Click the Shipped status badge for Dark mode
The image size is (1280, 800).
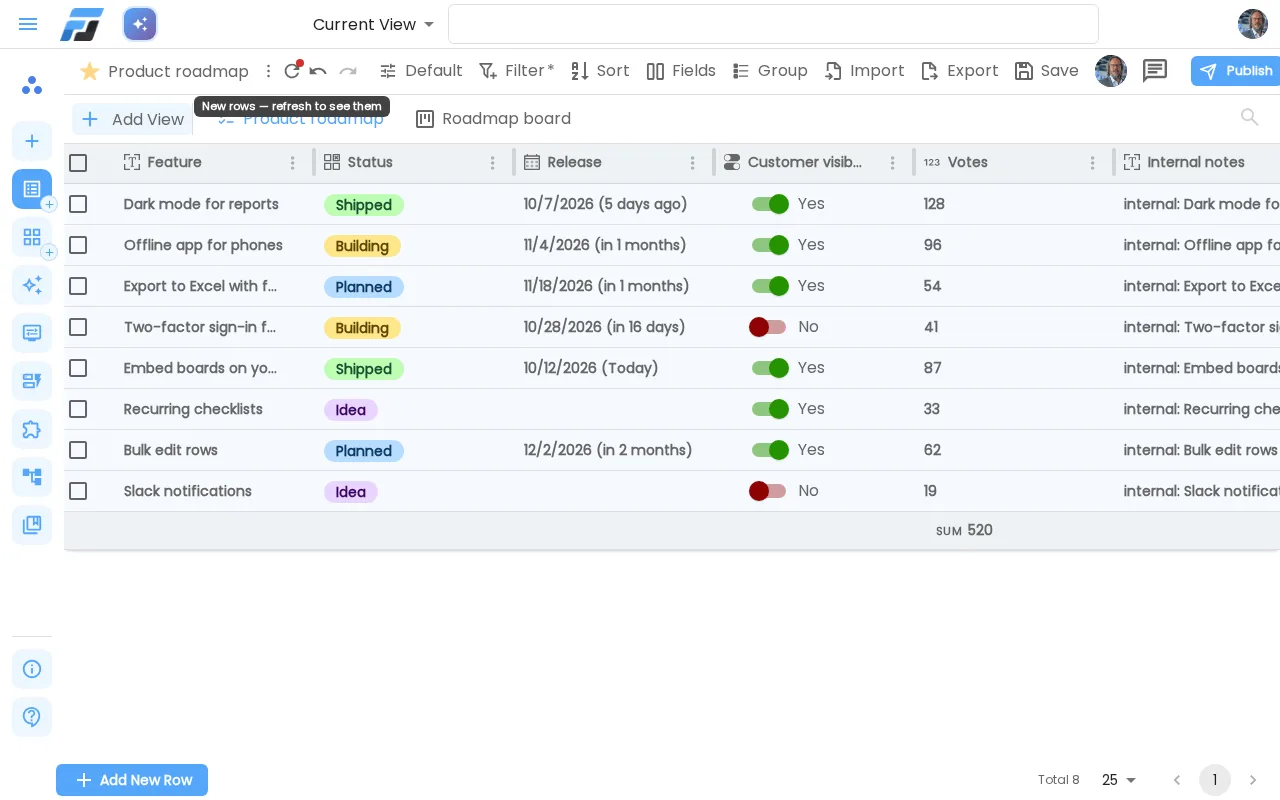pyautogui.click(x=363, y=205)
